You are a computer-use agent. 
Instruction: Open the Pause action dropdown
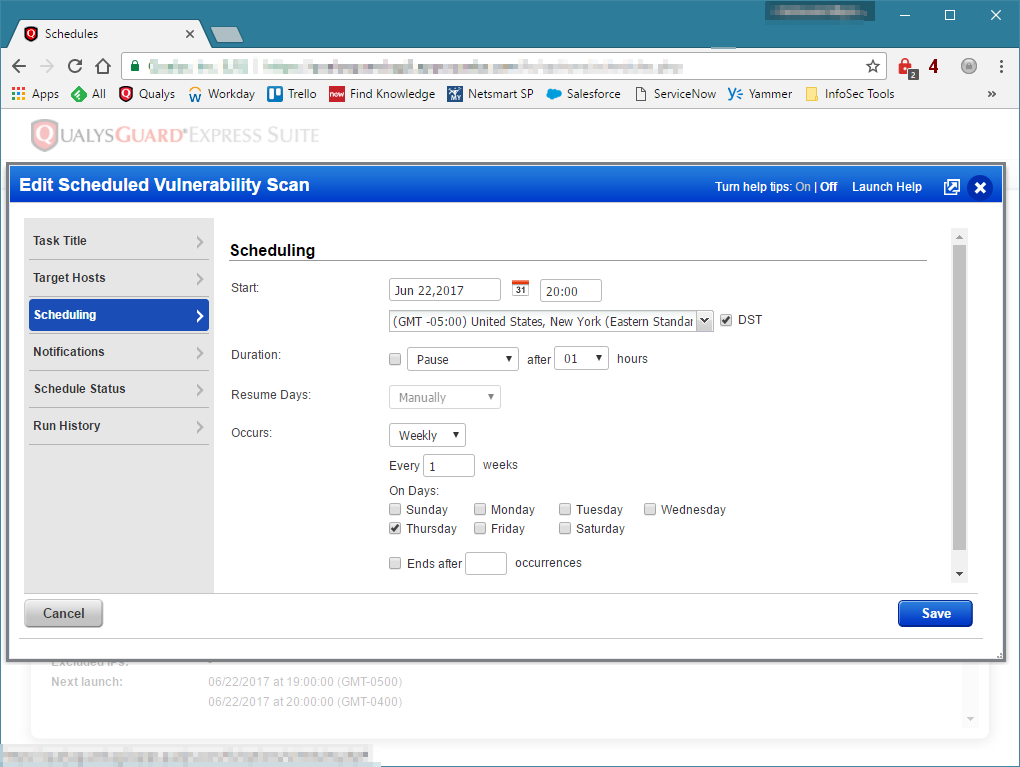tap(462, 359)
